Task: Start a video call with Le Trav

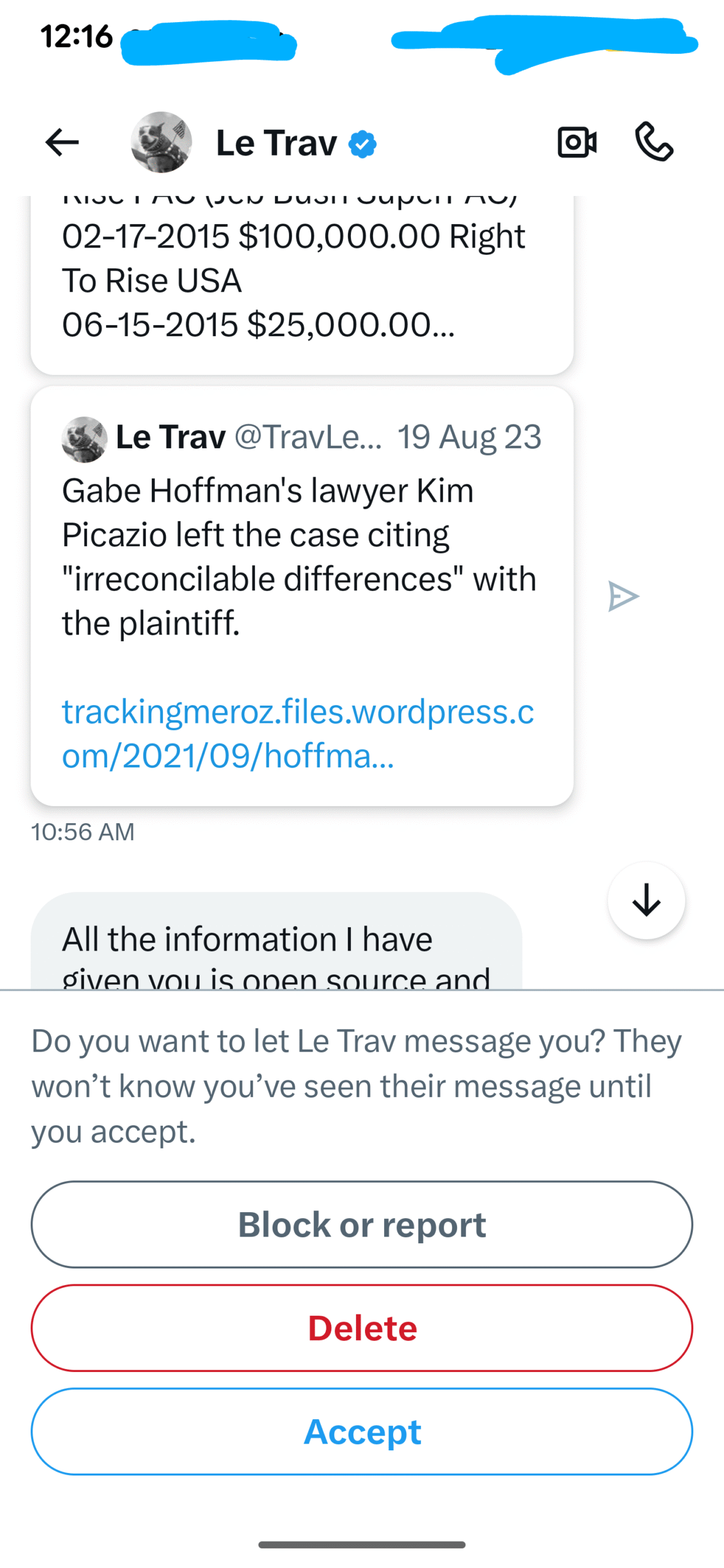Action: [577, 143]
